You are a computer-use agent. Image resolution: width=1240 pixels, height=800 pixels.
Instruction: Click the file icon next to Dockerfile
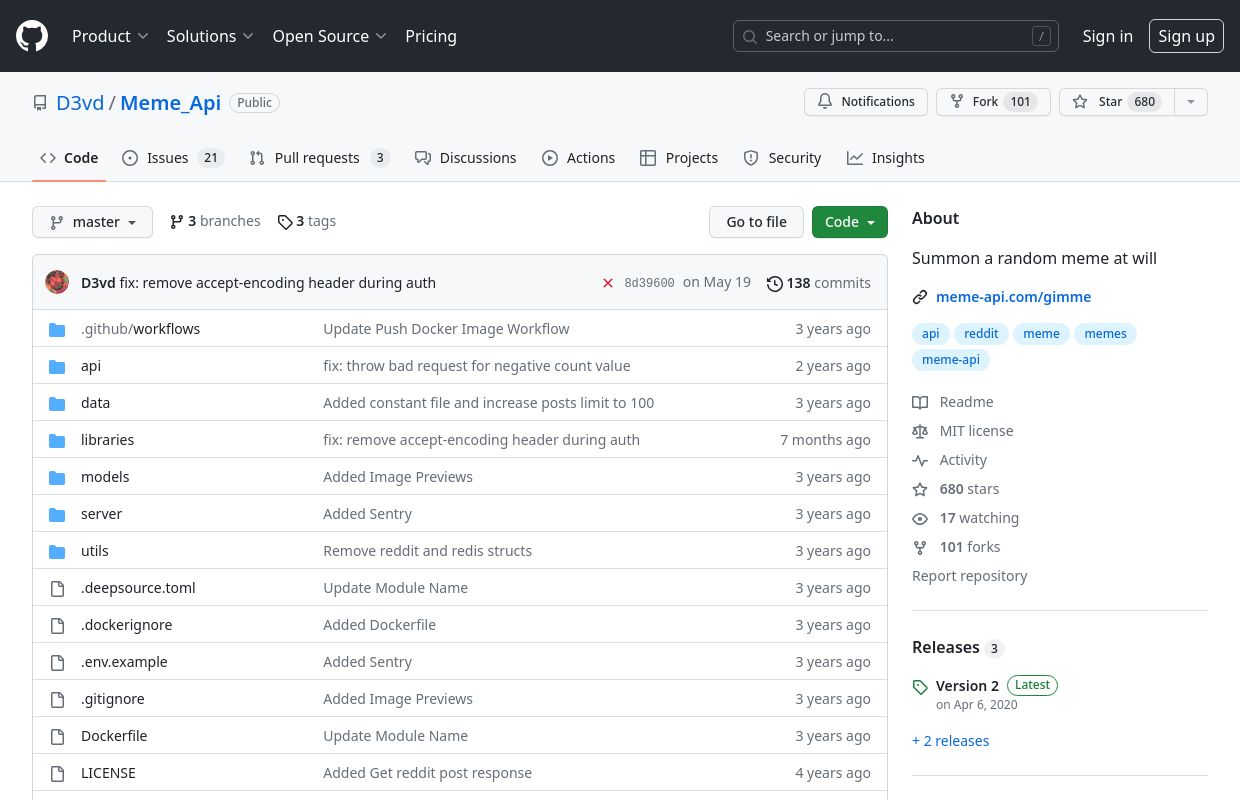coord(57,736)
